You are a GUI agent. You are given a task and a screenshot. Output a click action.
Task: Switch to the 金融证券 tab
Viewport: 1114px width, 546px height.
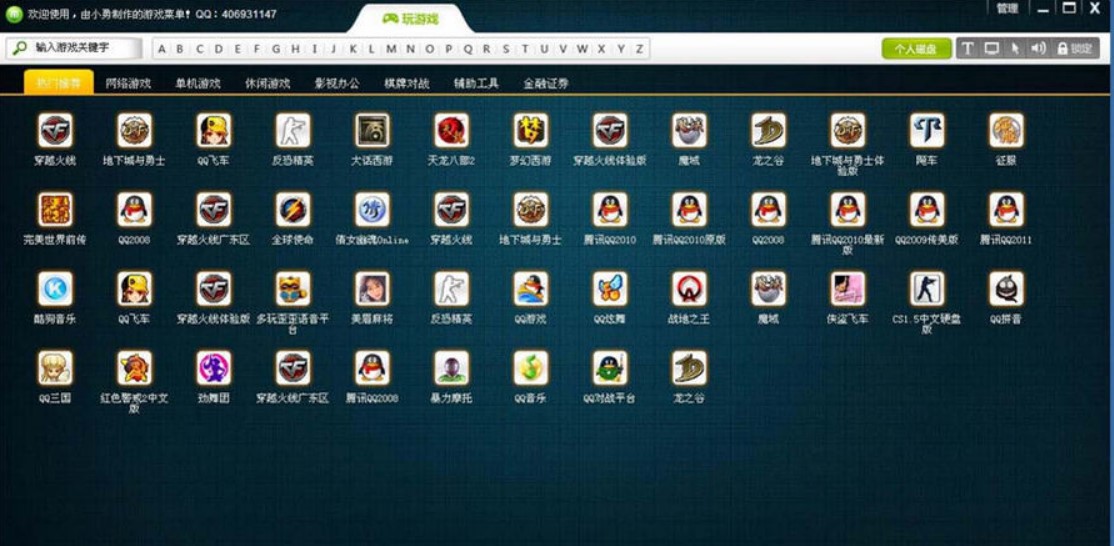tap(546, 83)
